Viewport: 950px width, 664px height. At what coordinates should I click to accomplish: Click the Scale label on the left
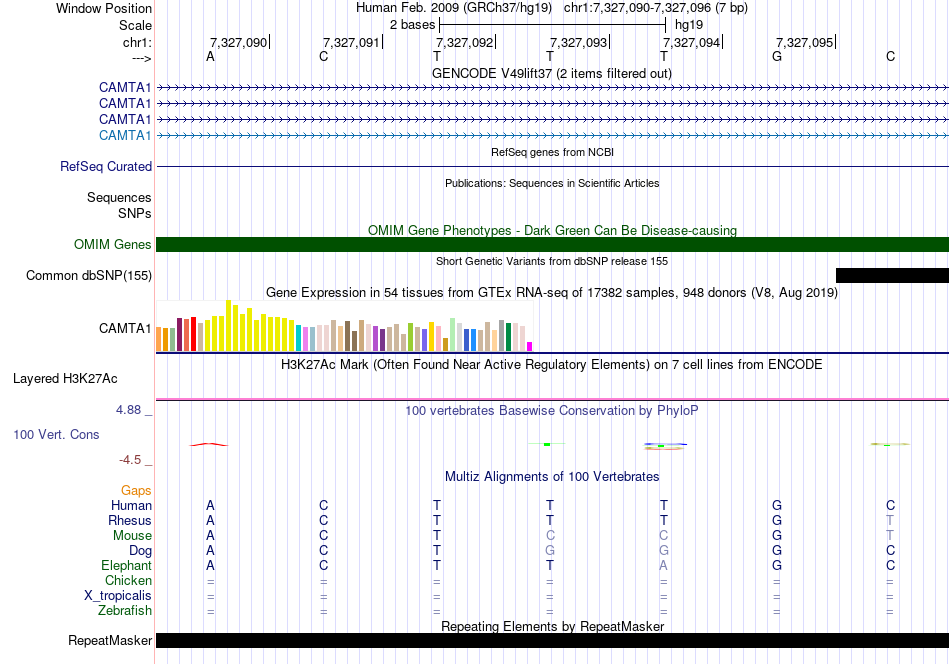[x=135, y=25]
